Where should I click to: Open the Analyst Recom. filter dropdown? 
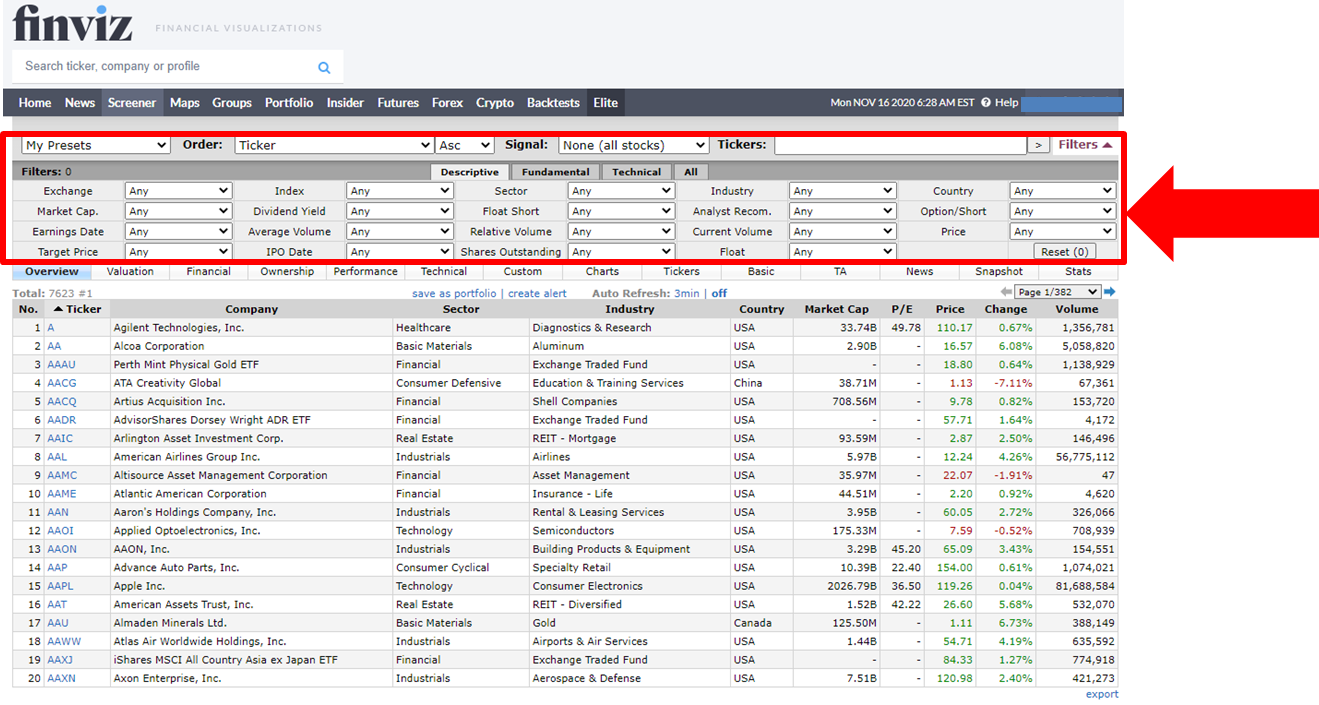[843, 211]
